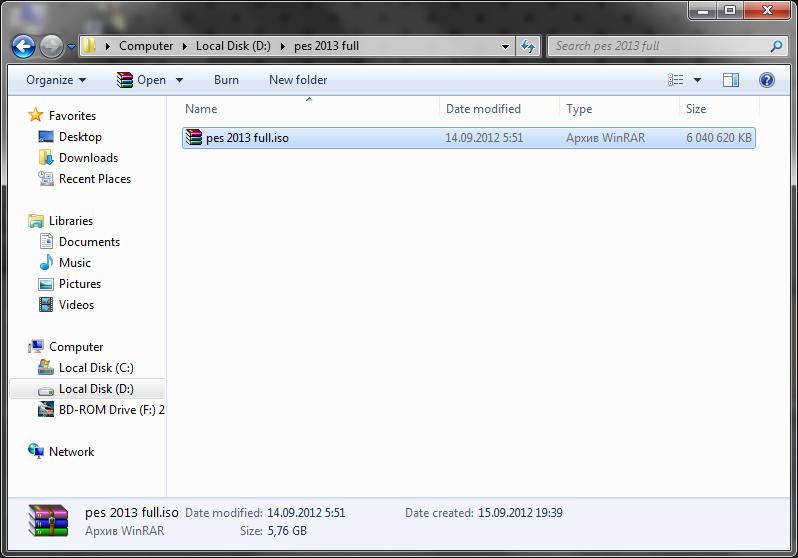Click the Downloads folder icon
Screen dimensions: 798x558
(46, 157)
